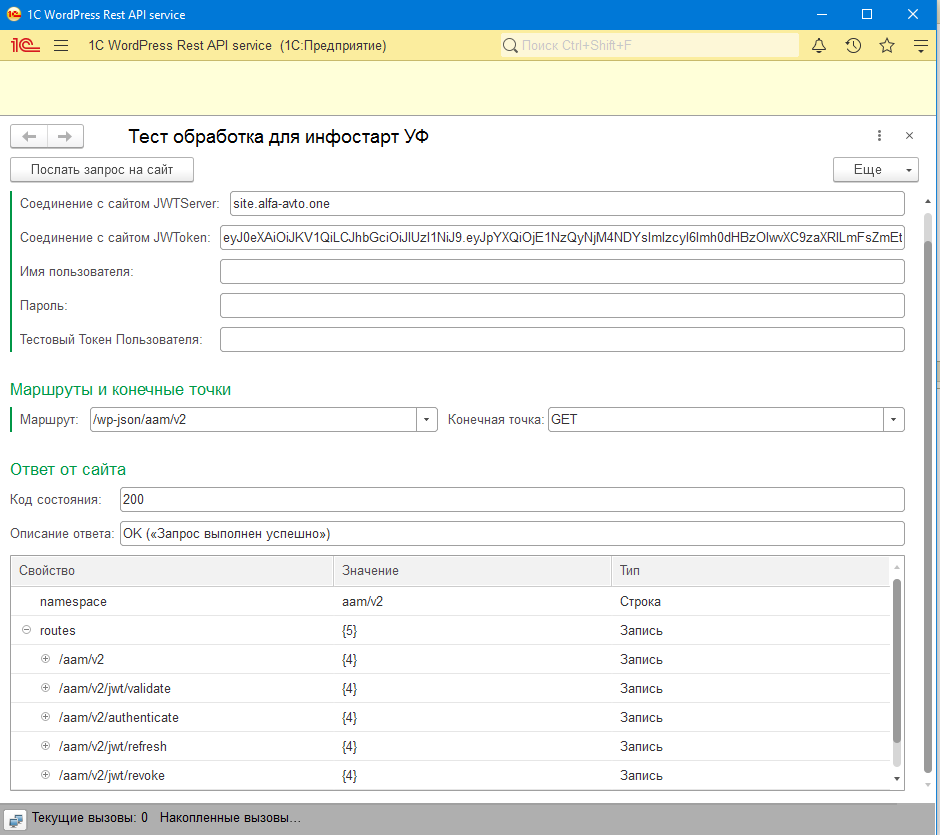
Task: Open the history clock icon
Action: (x=853, y=46)
